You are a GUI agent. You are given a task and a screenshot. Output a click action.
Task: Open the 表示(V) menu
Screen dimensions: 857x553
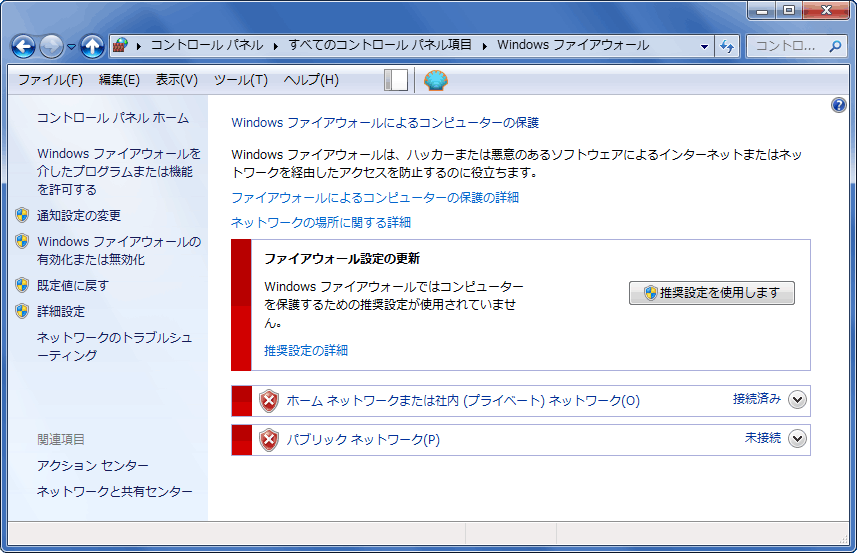[x=177, y=80]
